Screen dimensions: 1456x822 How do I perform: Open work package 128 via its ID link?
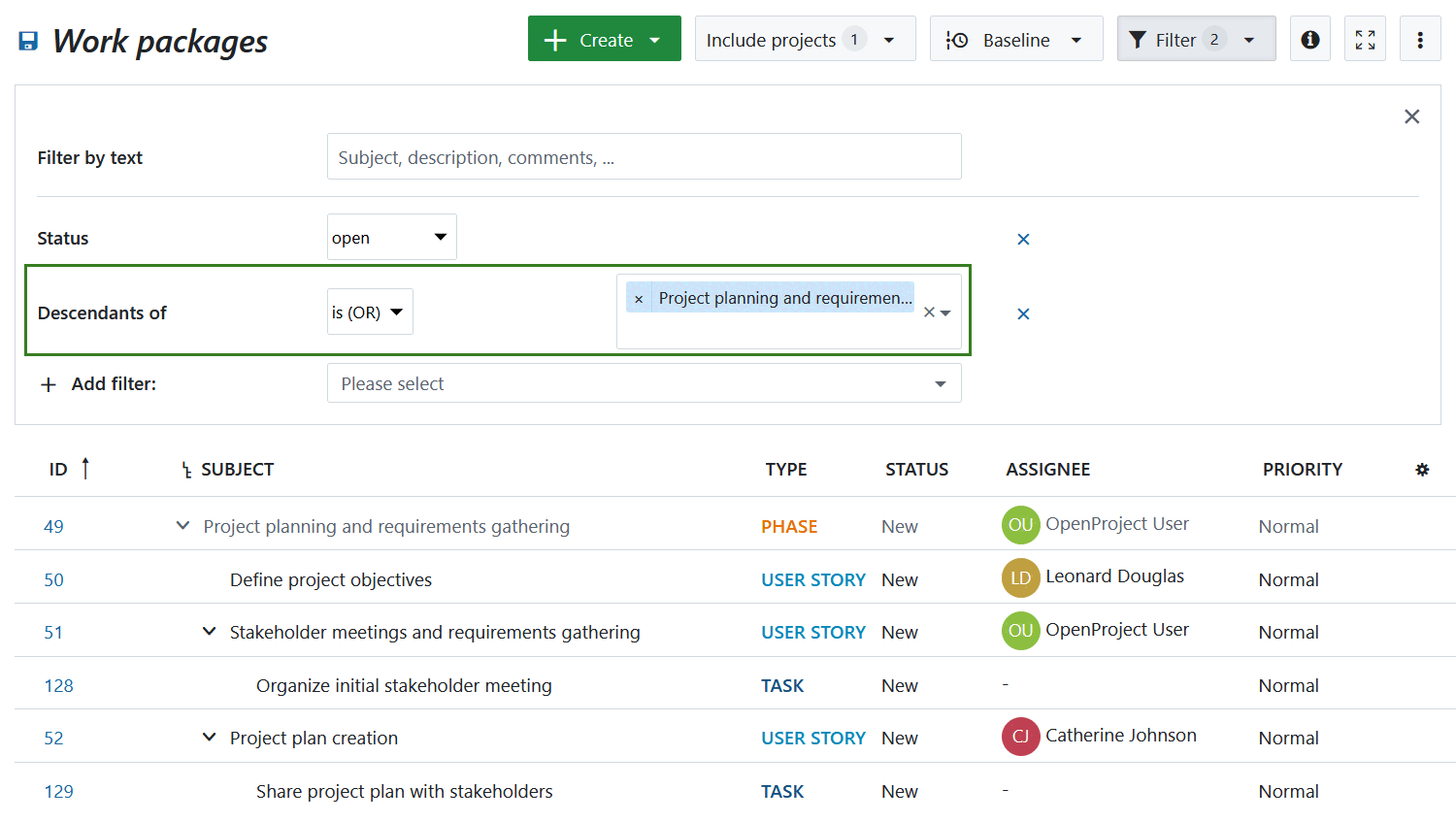click(x=59, y=684)
